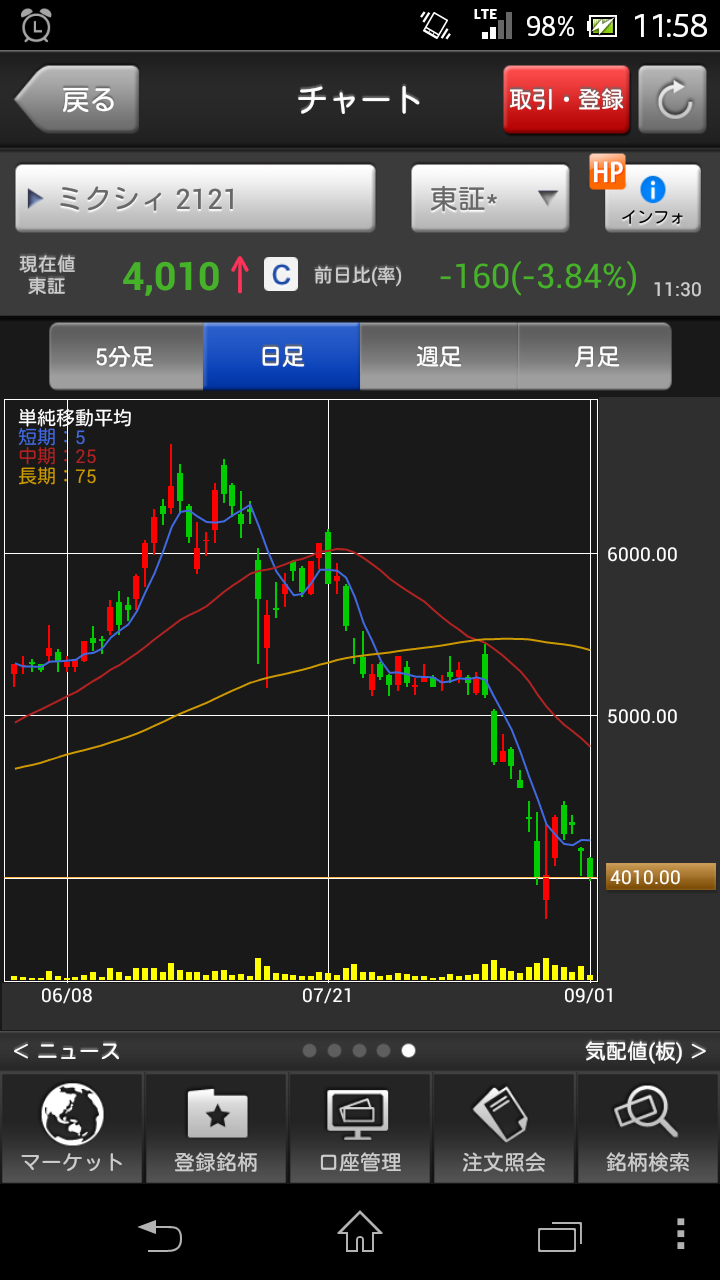Tap the 07/21 date axis label

pos(327,995)
